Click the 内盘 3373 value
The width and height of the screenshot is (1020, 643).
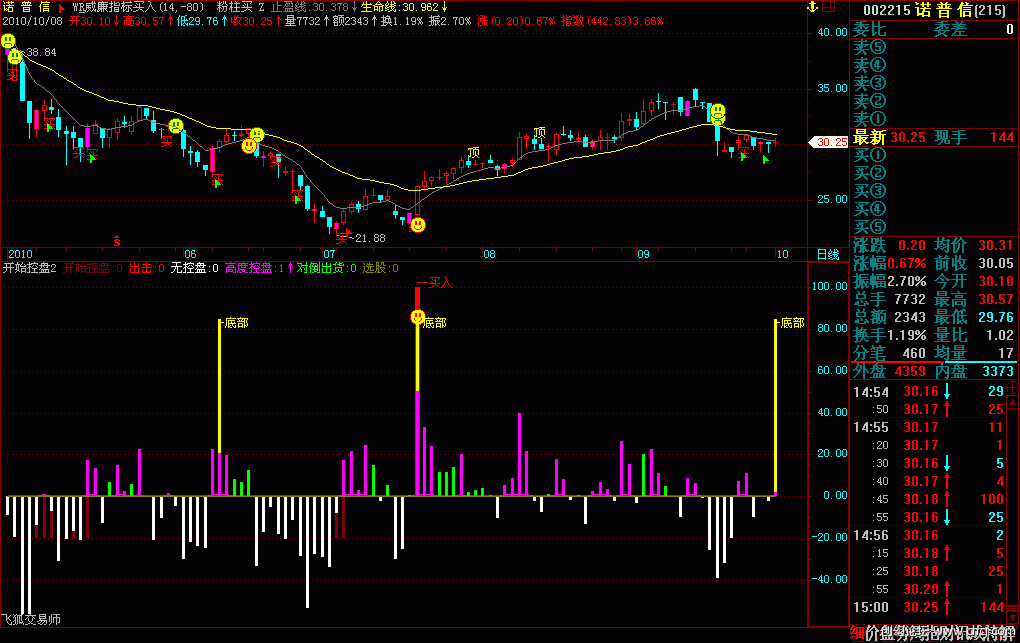pyautogui.click(x=998, y=371)
